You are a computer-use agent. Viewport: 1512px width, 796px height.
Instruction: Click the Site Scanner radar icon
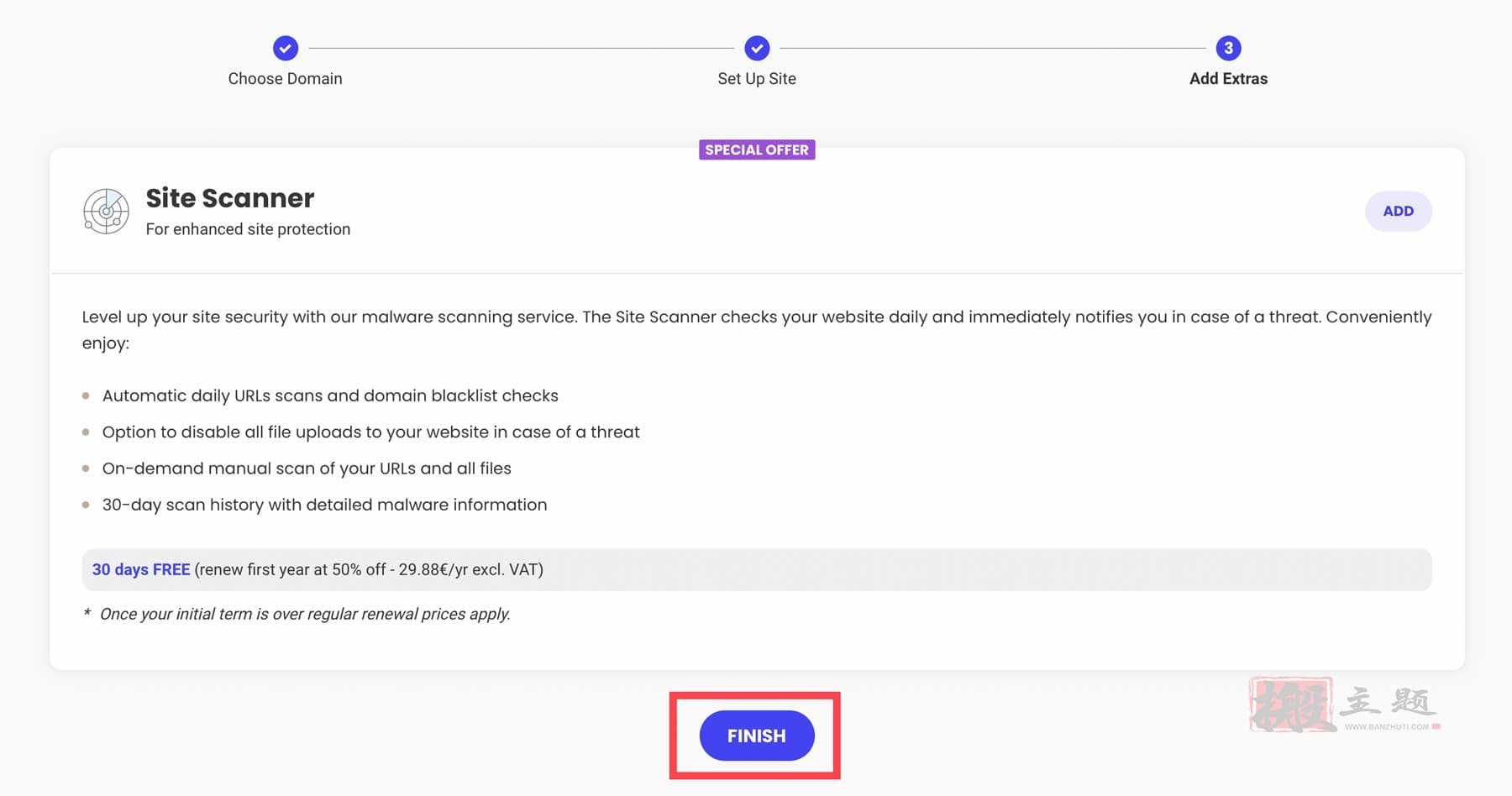click(107, 211)
